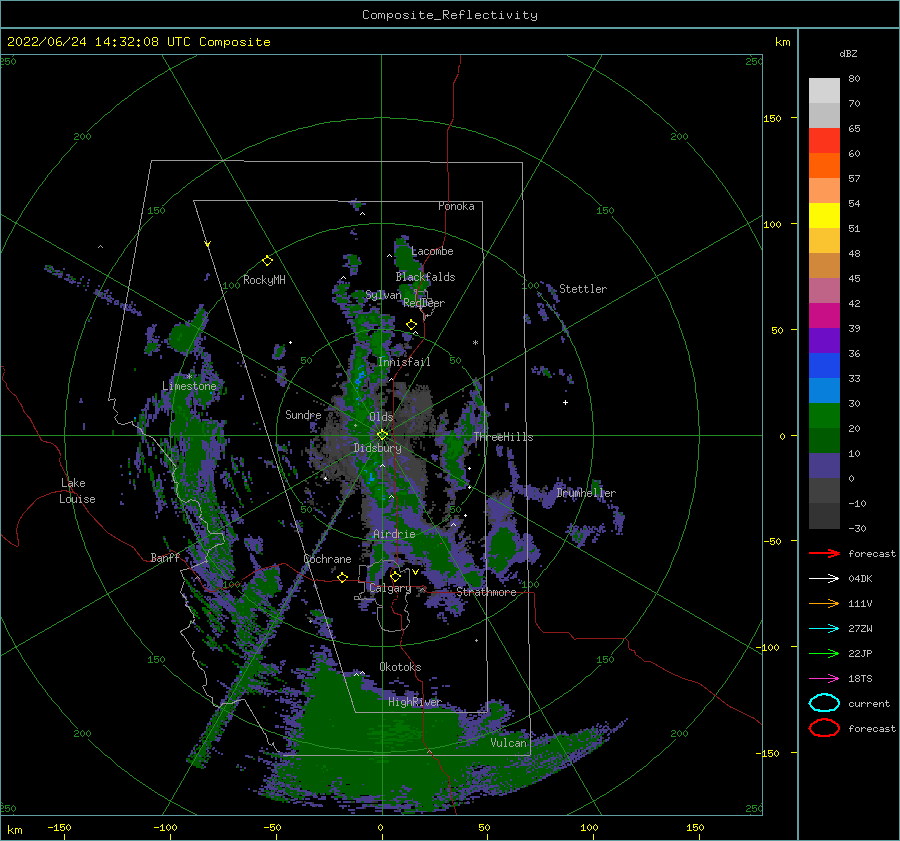Viewport: 900px width, 841px height.
Task: Click the -150 label on the bottom axis
Action: (x=59, y=827)
